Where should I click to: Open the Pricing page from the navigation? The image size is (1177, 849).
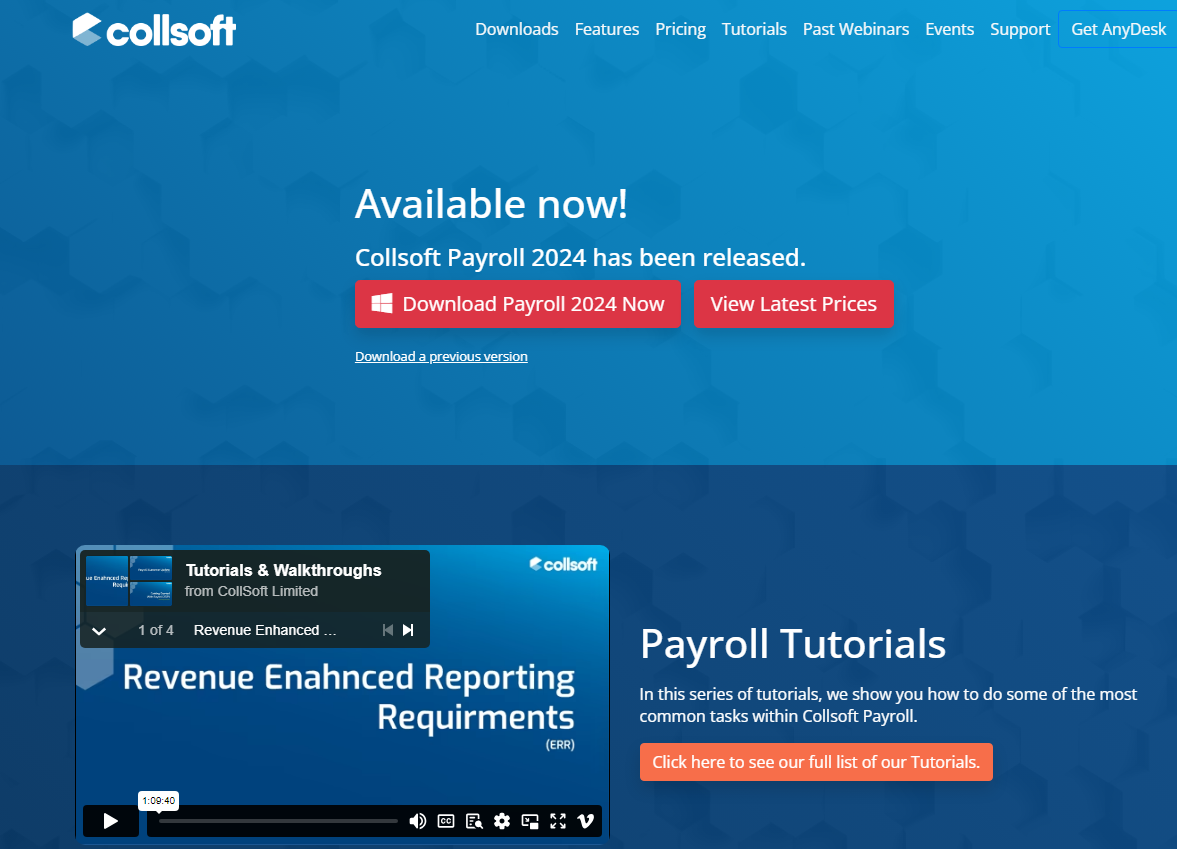tap(680, 29)
